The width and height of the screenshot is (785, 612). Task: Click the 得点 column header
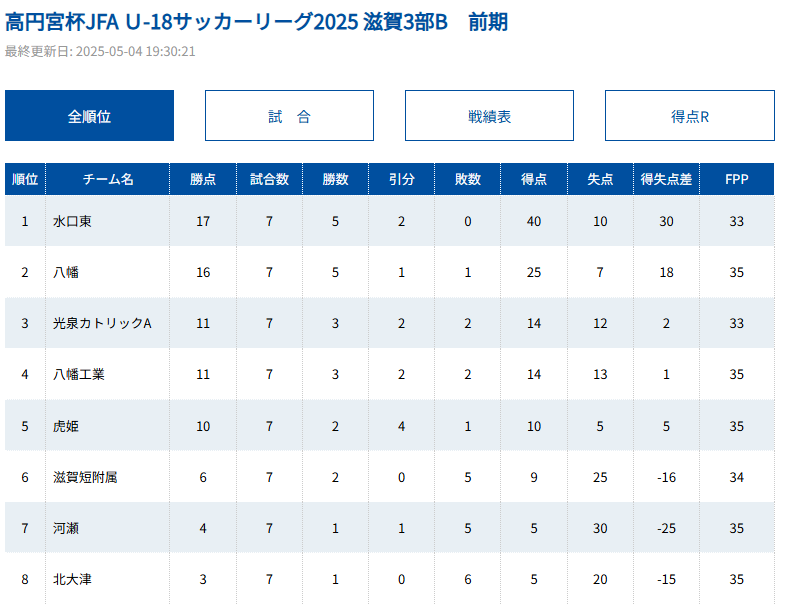tap(533, 180)
